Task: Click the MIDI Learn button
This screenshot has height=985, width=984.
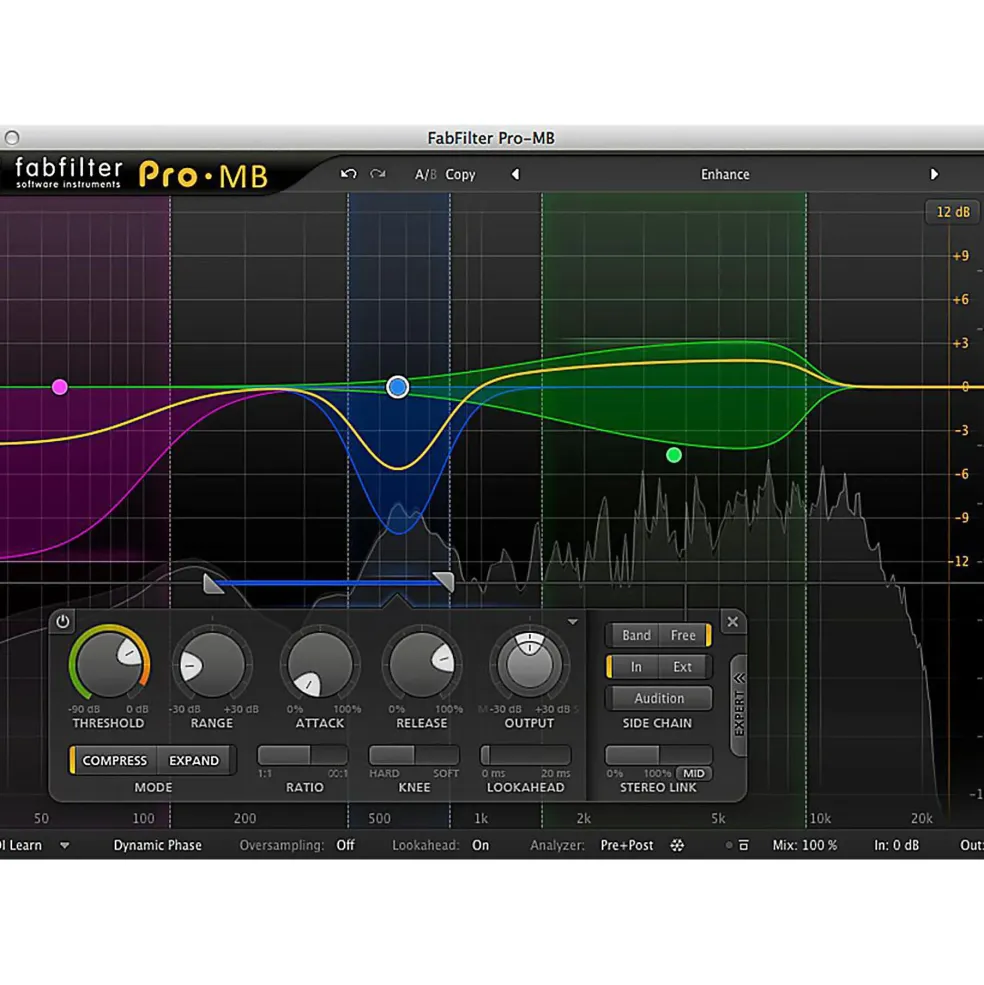Action: tap(21, 846)
